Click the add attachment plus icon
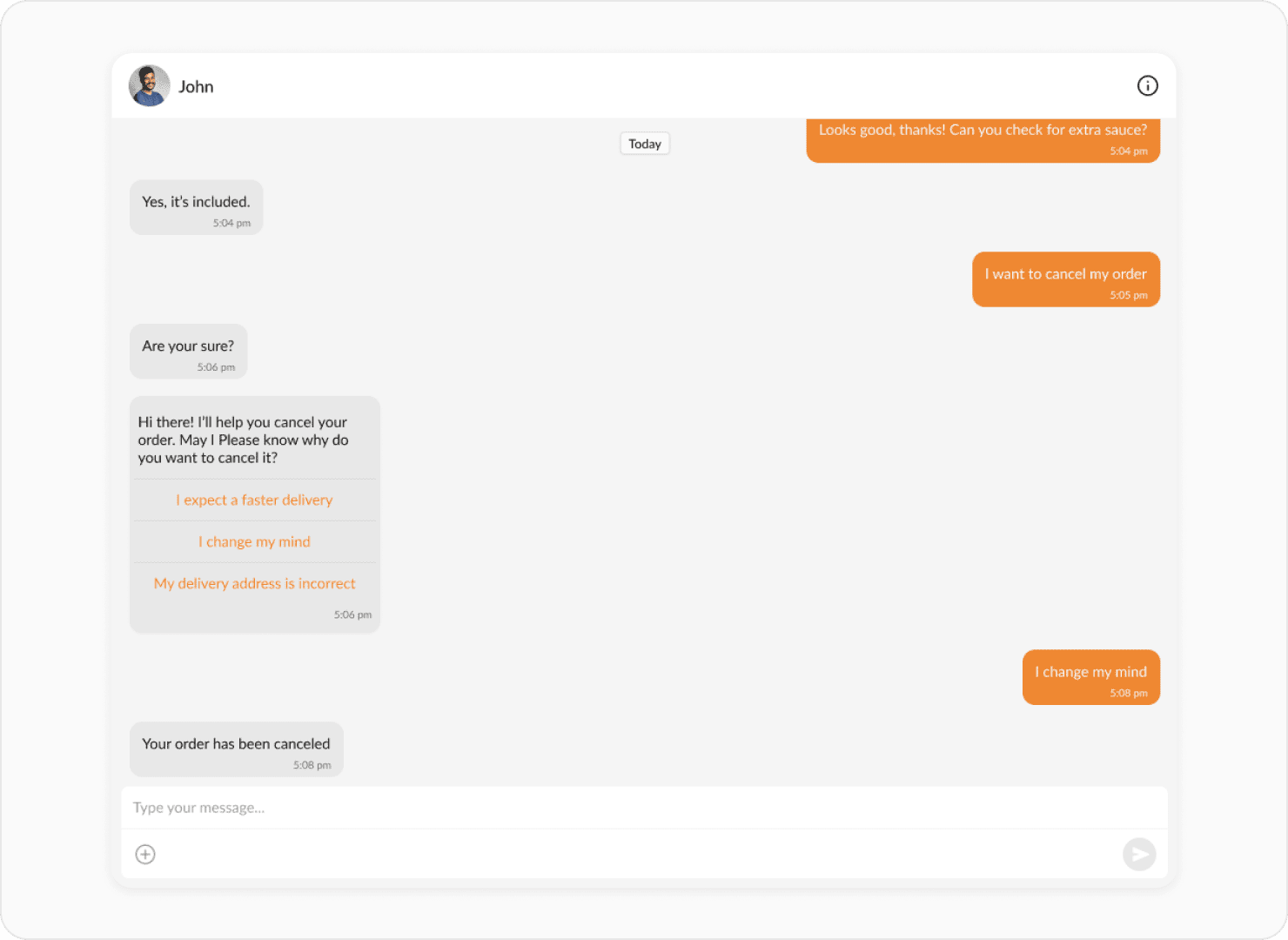The height and width of the screenshot is (940, 1288). [x=145, y=854]
